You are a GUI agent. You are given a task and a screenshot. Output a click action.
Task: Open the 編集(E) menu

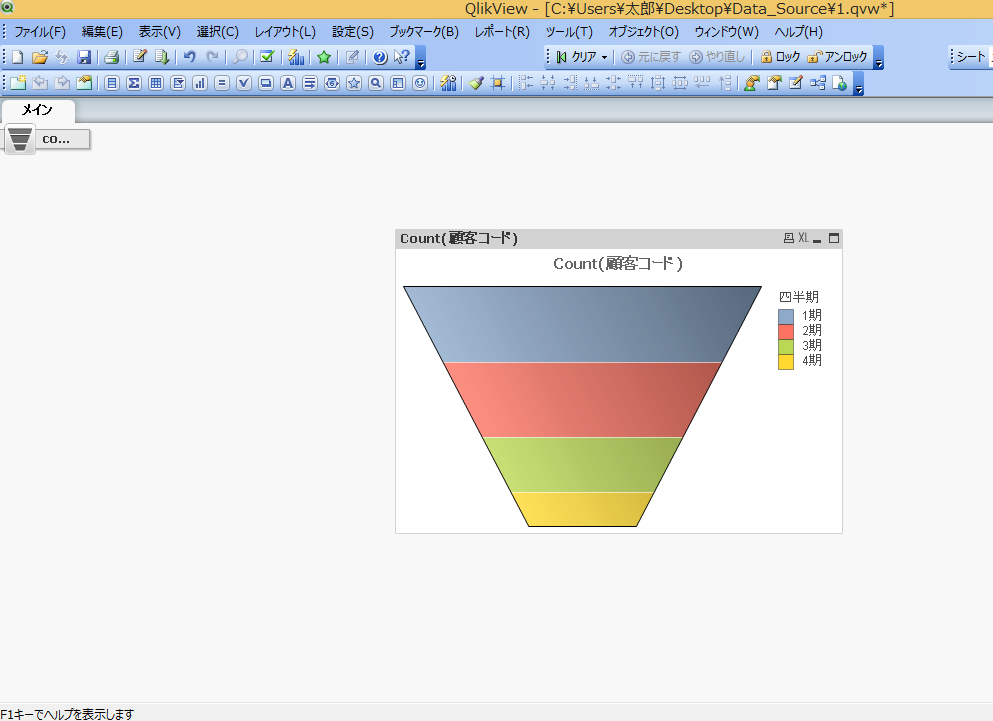pos(102,32)
